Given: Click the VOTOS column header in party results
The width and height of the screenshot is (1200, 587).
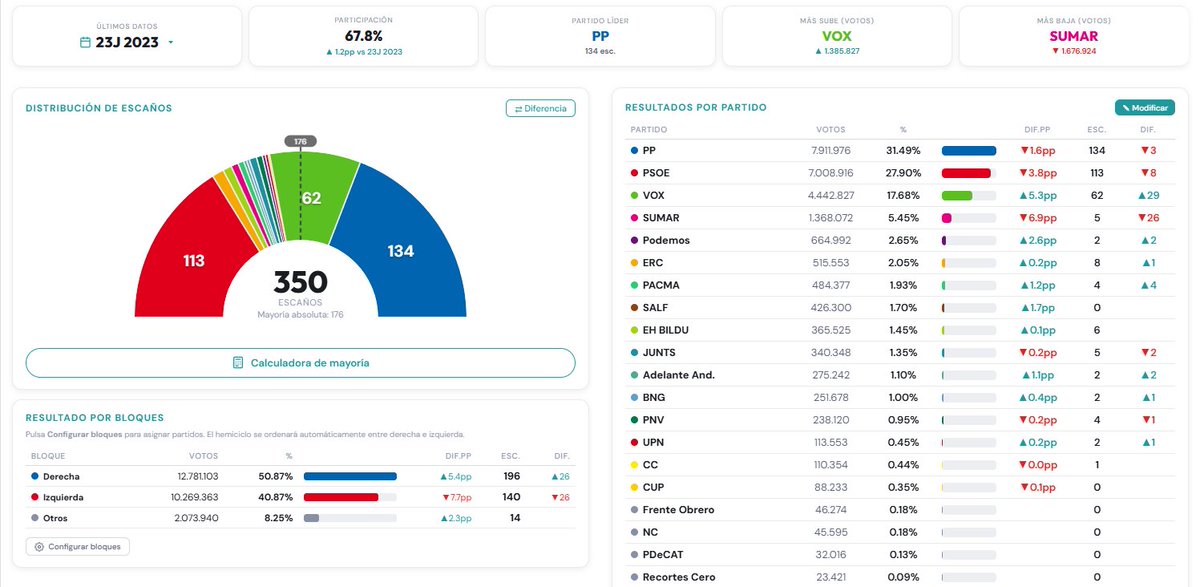Looking at the screenshot, I should pos(832,129).
